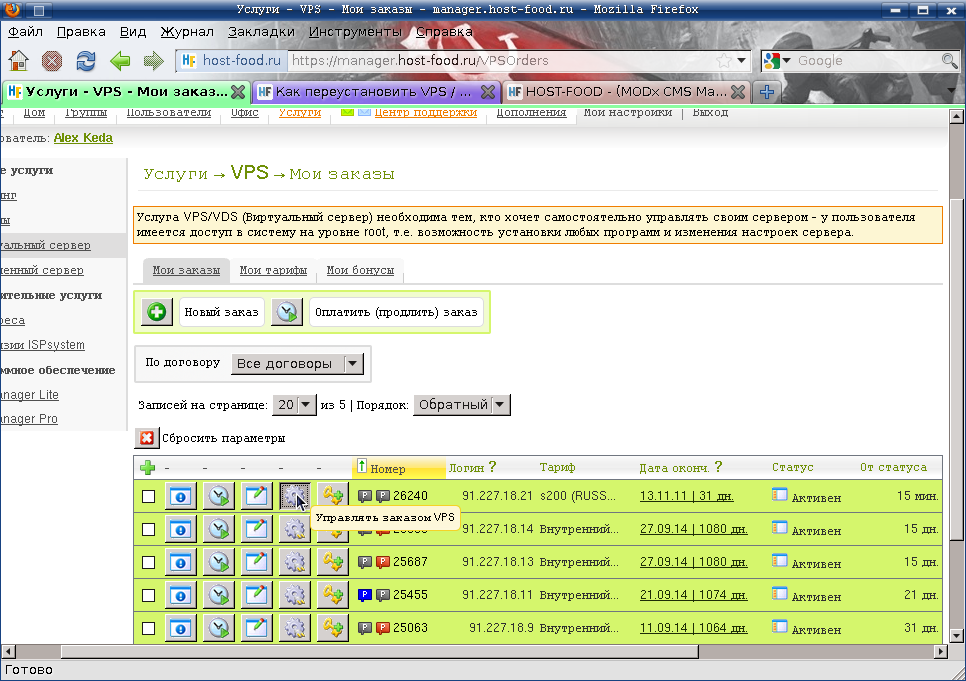Screen dimensions: 966x681
Task: Open the Все договоры contract dropdown
Action: tap(297, 364)
